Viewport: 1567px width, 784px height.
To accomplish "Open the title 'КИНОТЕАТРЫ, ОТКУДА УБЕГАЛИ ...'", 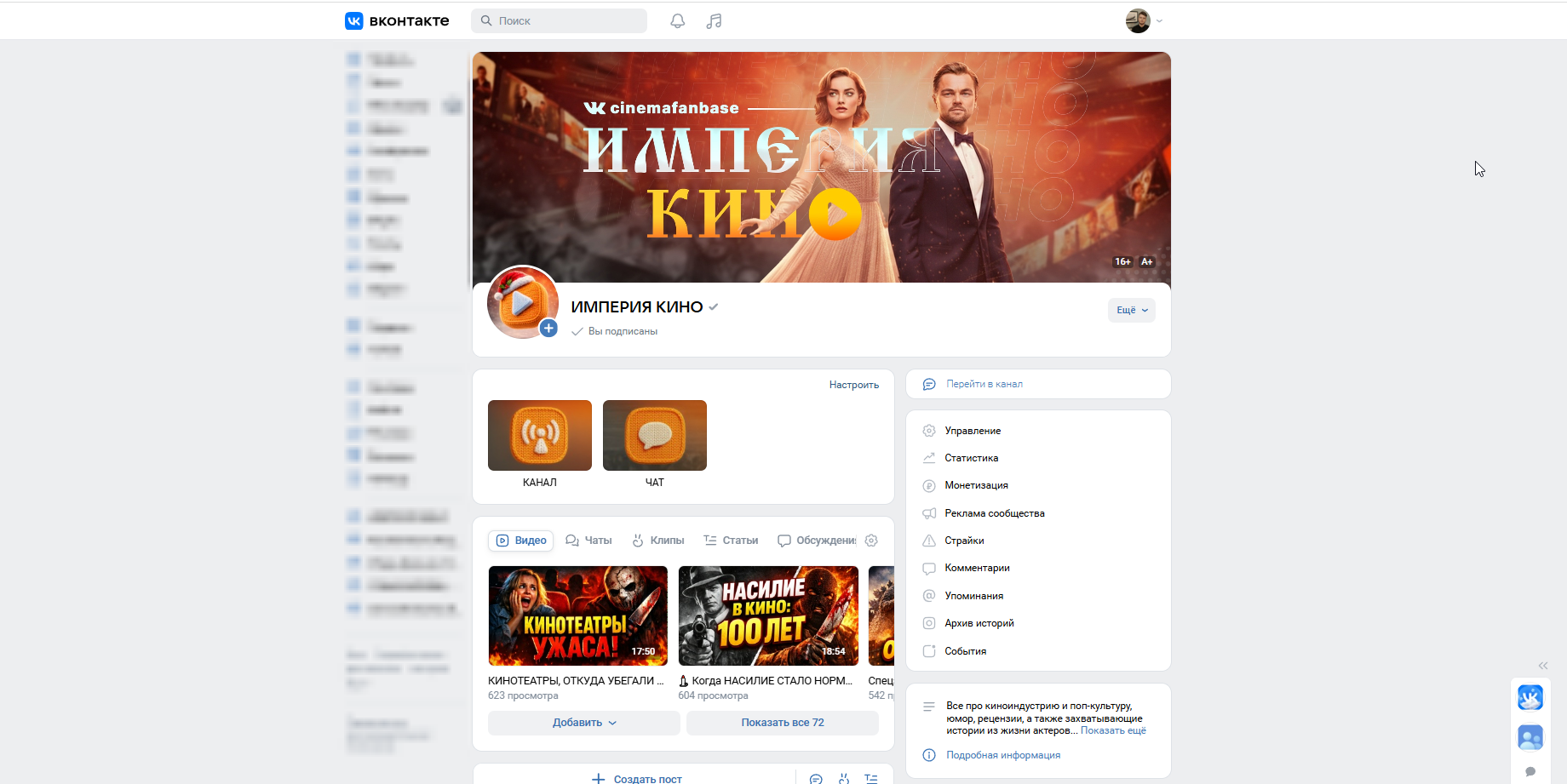I will (576, 681).
